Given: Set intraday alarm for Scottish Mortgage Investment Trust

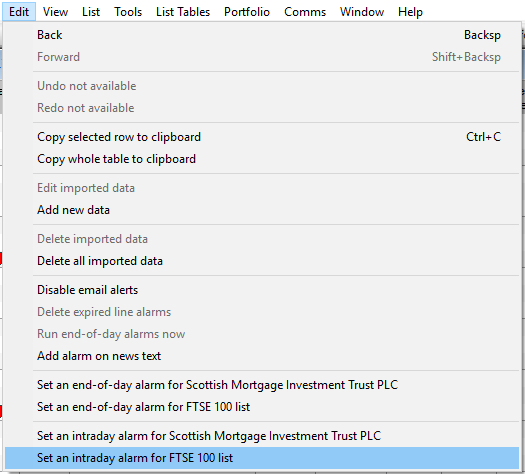Looking at the screenshot, I should [x=262, y=436].
